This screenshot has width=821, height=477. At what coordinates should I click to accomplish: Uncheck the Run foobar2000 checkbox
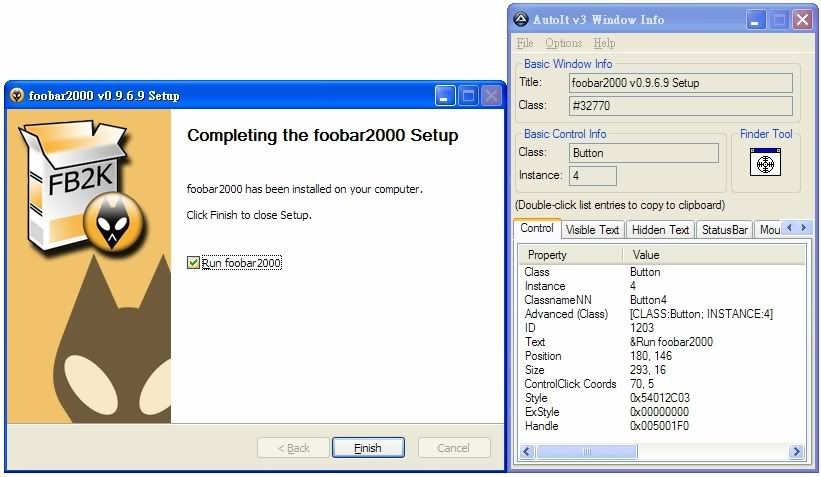click(193, 263)
